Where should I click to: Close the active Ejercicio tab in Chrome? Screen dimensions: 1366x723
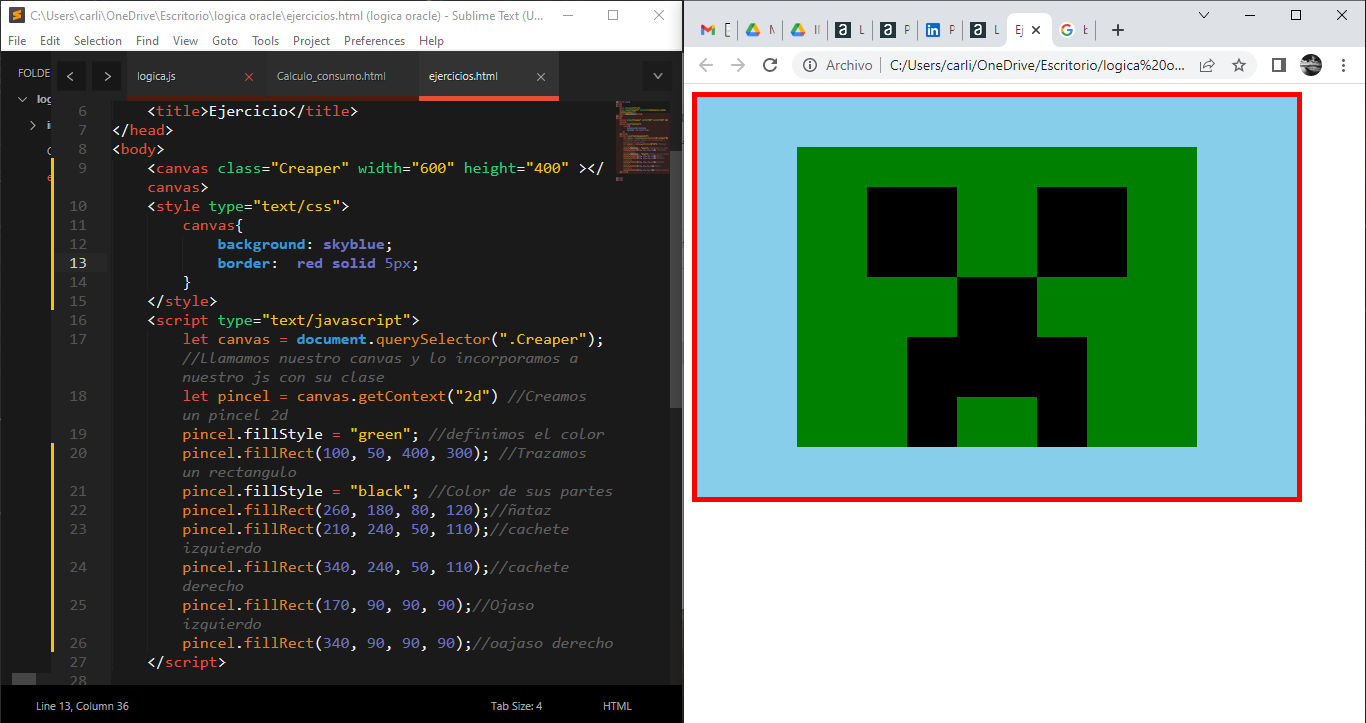(1036, 30)
